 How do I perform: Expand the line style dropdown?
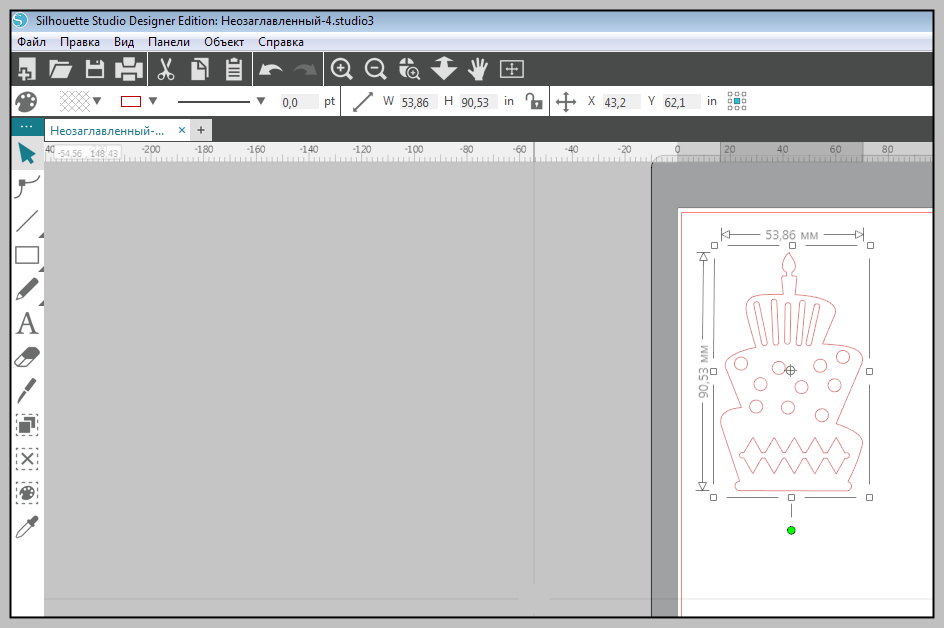pyautogui.click(x=261, y=101)
